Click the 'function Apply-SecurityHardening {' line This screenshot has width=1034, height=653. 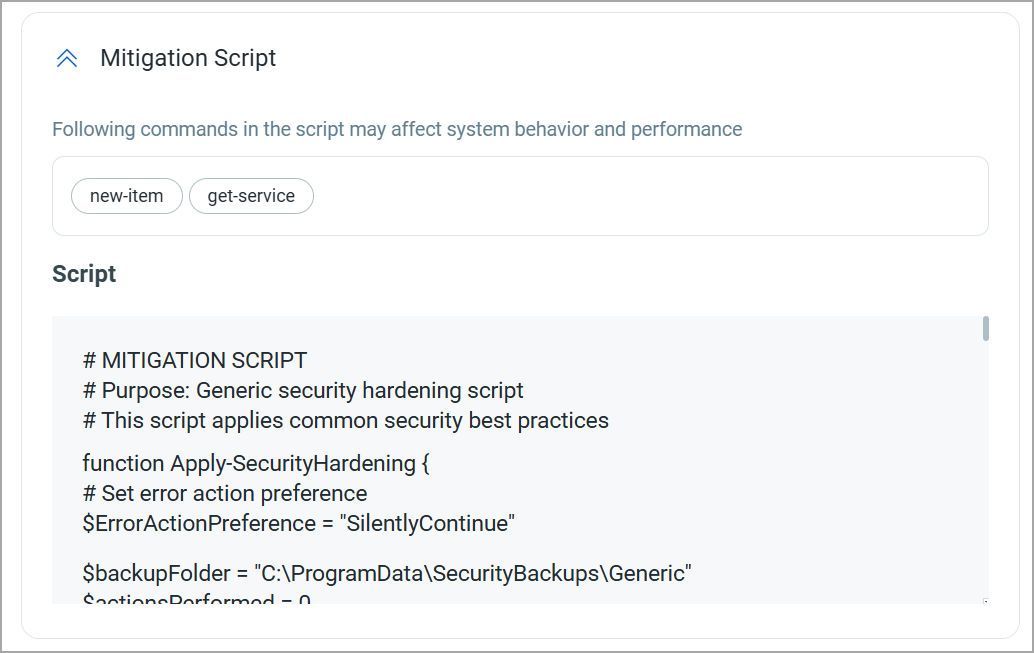tap(256, 463)
